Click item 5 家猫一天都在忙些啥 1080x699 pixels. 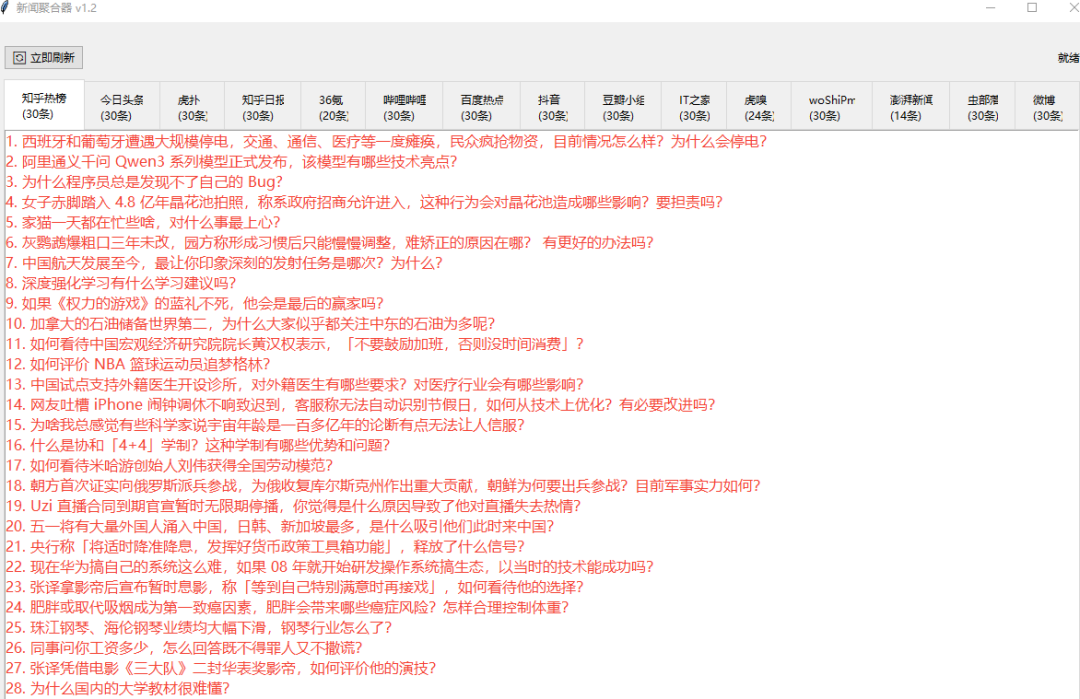(143, 222)
